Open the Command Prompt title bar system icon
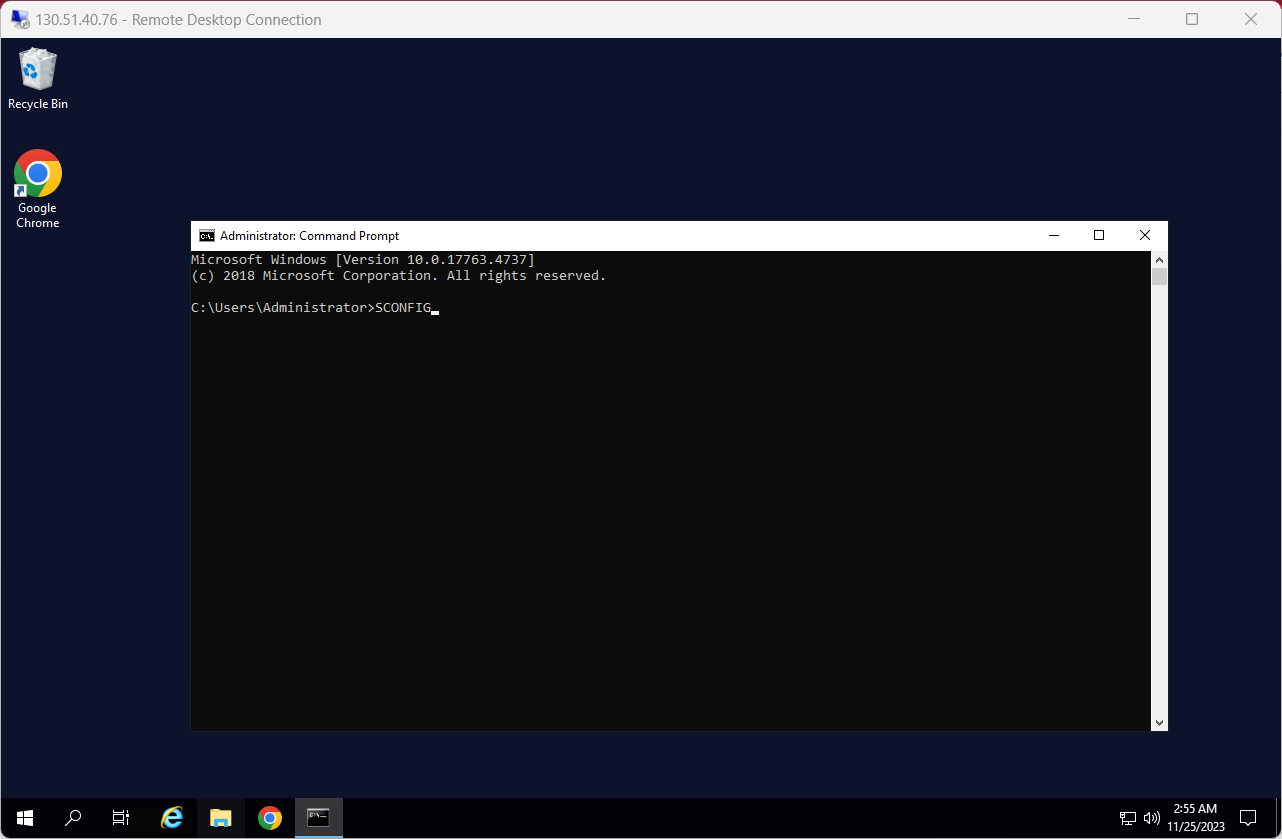The image size is (1282, 839). click(206, 236)
